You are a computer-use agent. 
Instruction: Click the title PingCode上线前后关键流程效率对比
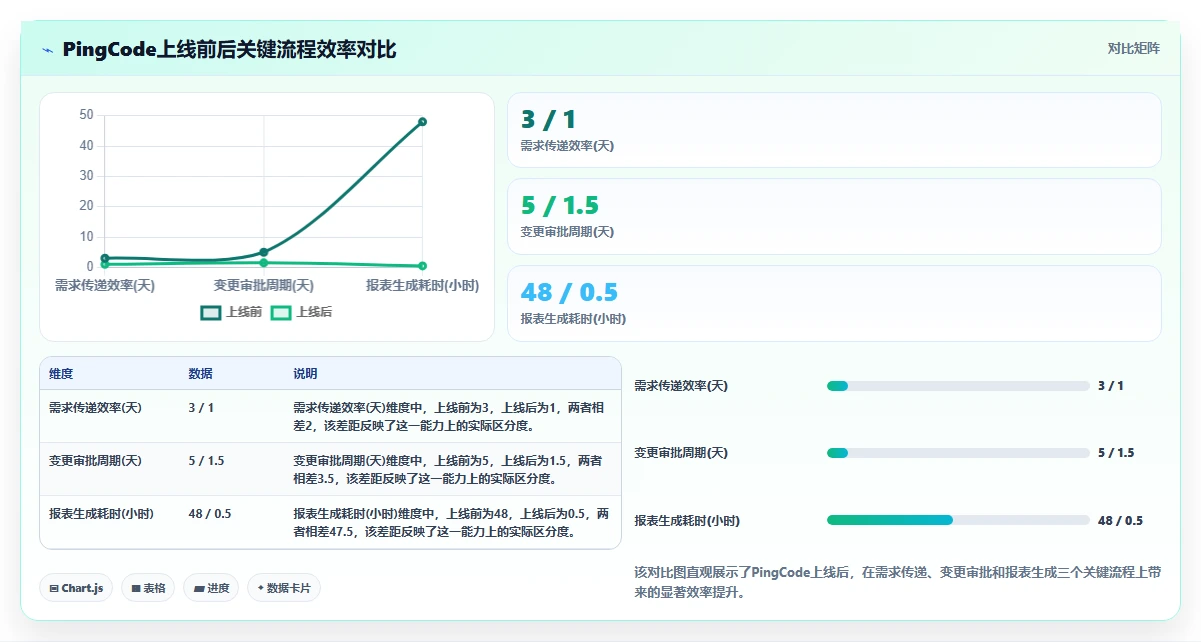[x=229, y=50]
